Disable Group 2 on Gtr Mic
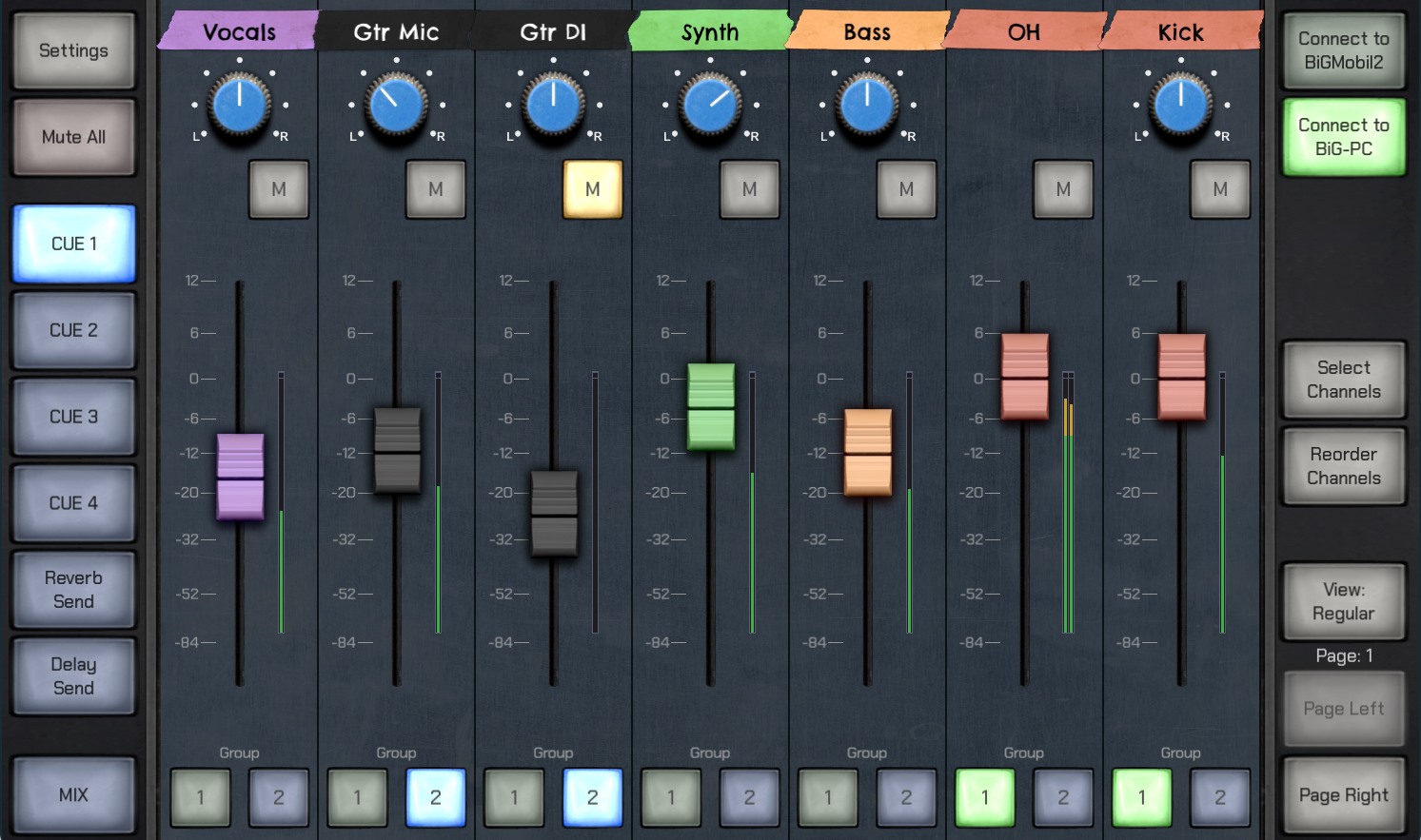1421x840 pixels. tap(436, 797)
